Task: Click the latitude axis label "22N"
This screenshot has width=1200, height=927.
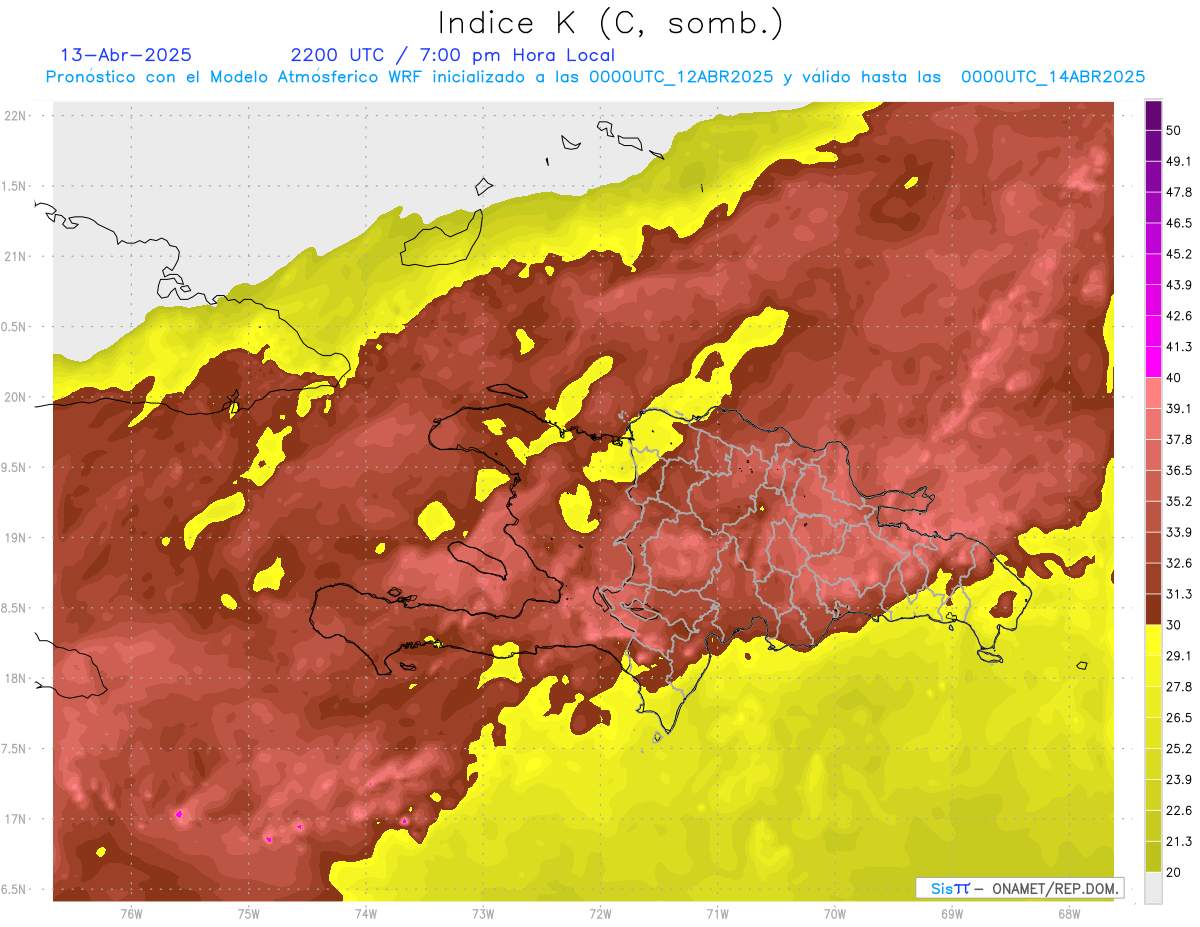Action: tap(17, 115)
